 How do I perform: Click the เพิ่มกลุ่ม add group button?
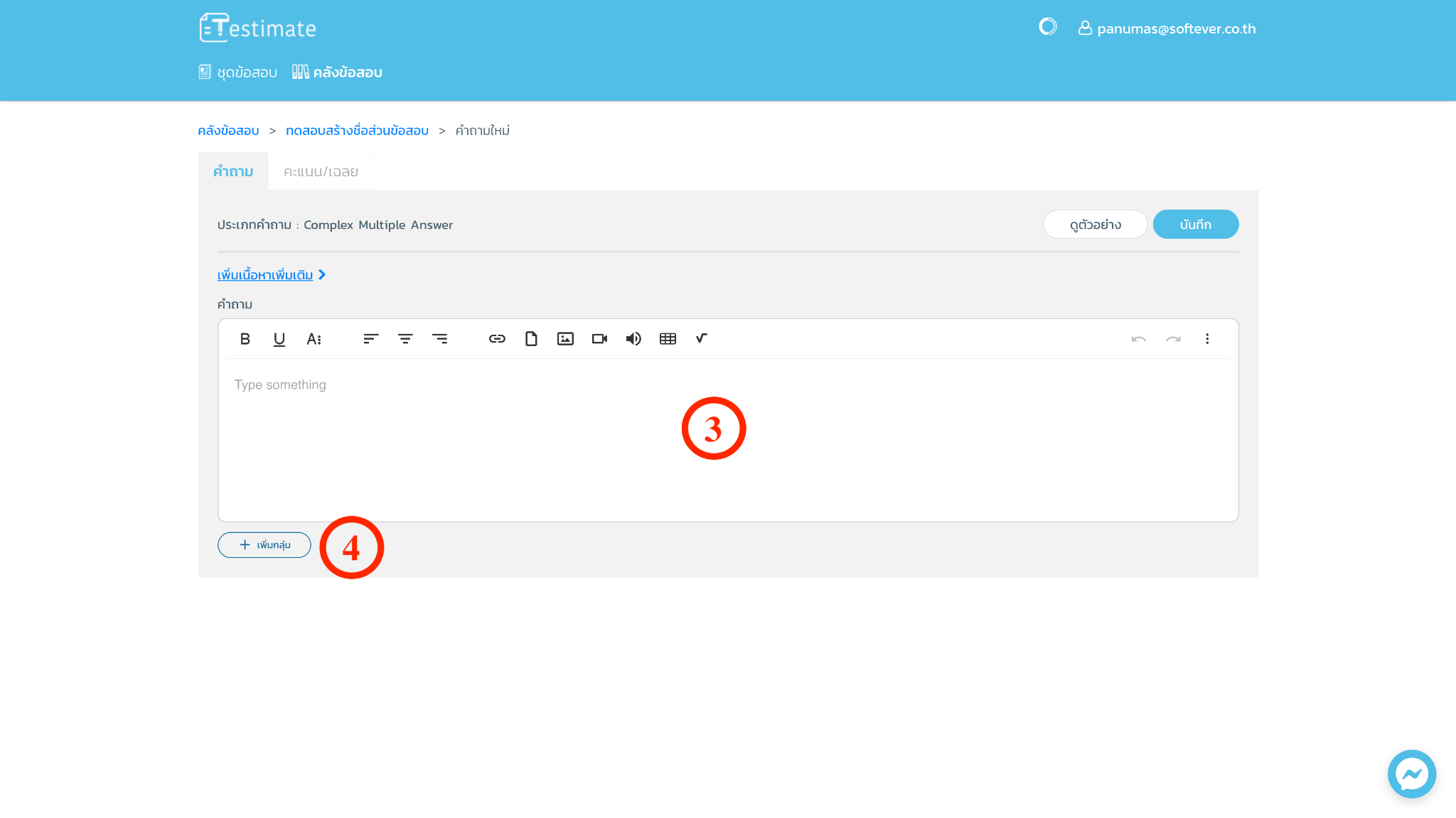(264, 545)
